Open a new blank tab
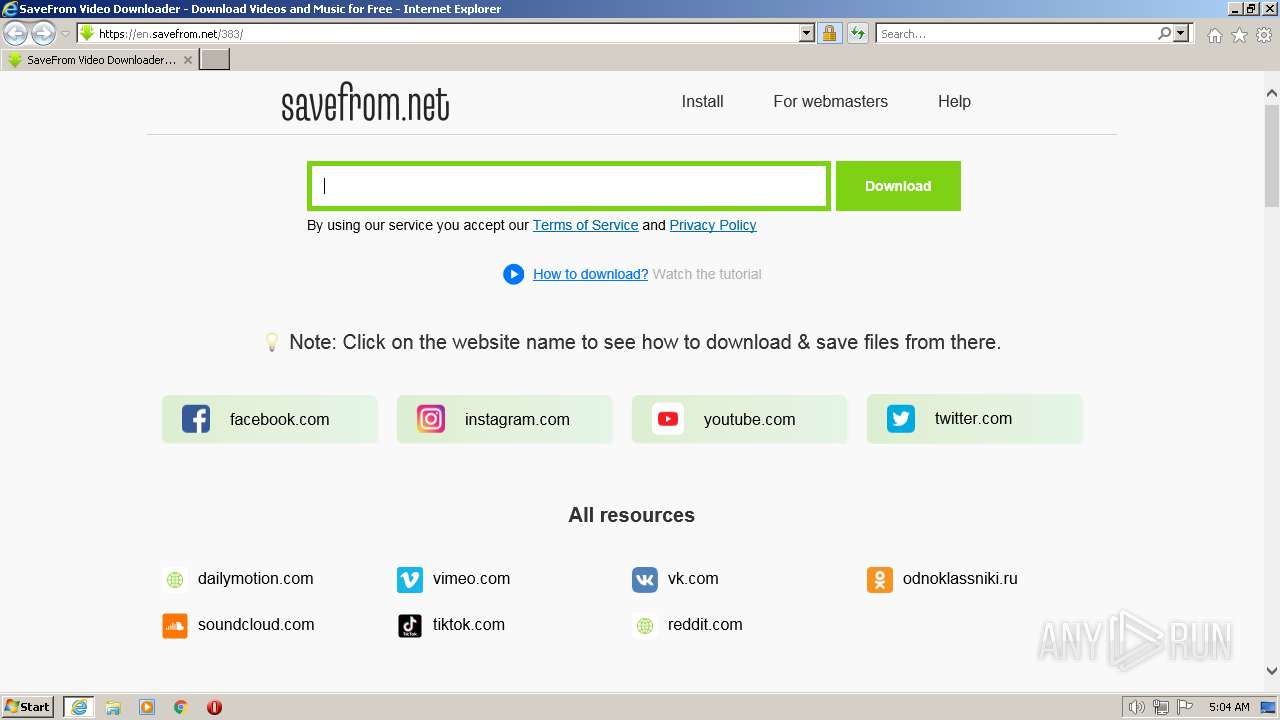The image size is (1280, 720). 215,60
